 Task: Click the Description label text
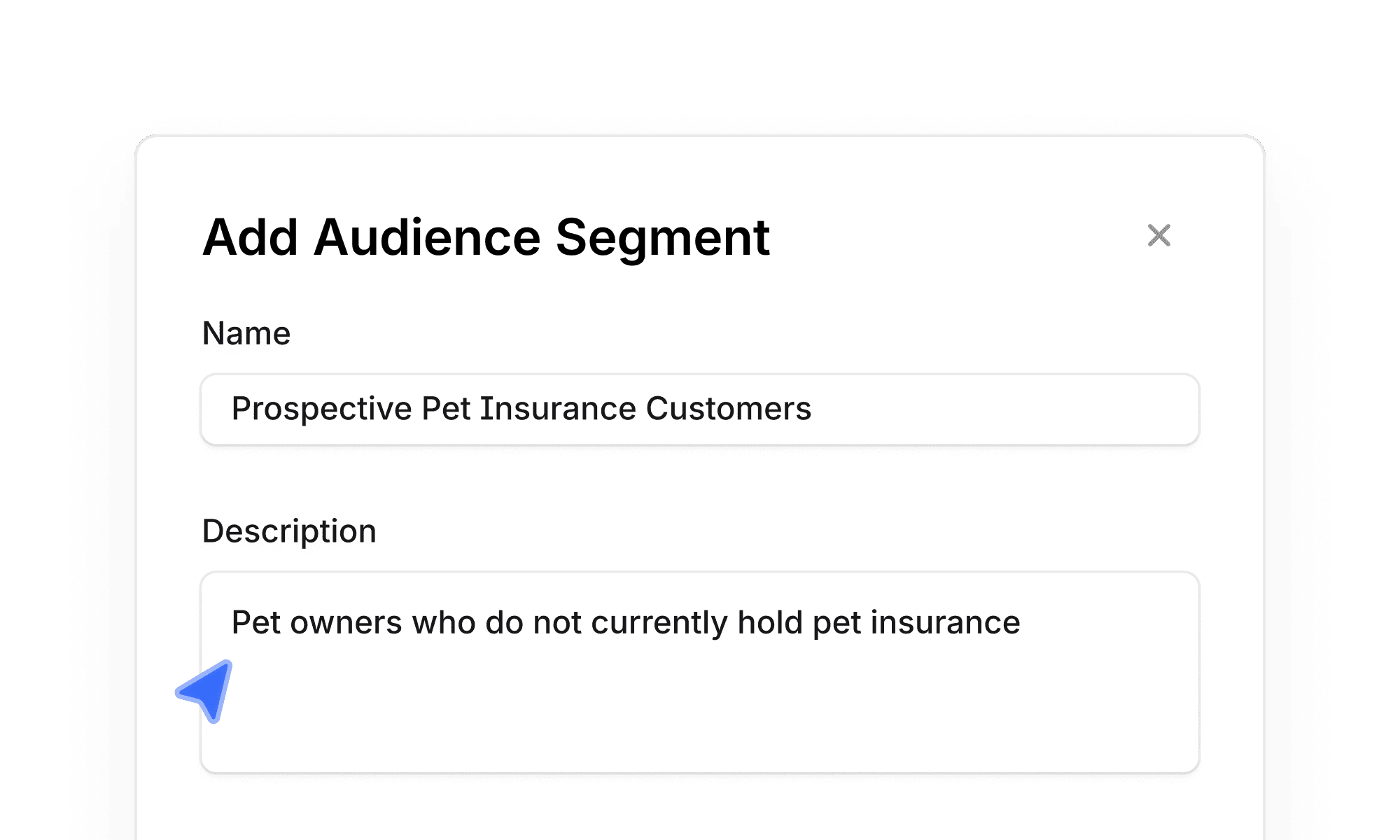(x=290, y=531)
